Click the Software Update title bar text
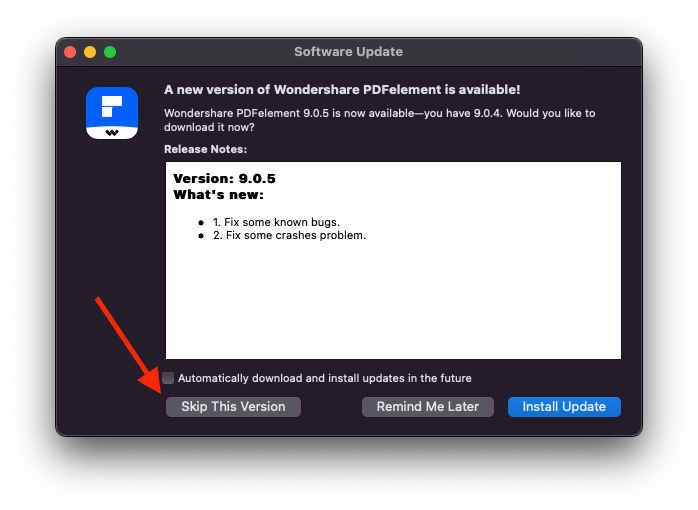The width and height of the screenshot is (698, 510). click(x=348, y=52)
